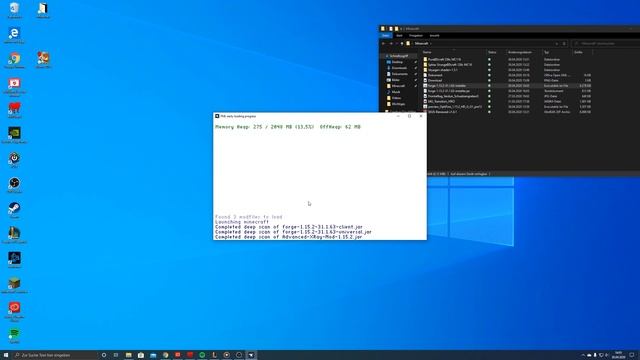Select Schnellzugriff in Explorer sidebar

pyautogui.click(x=398, y=56)
